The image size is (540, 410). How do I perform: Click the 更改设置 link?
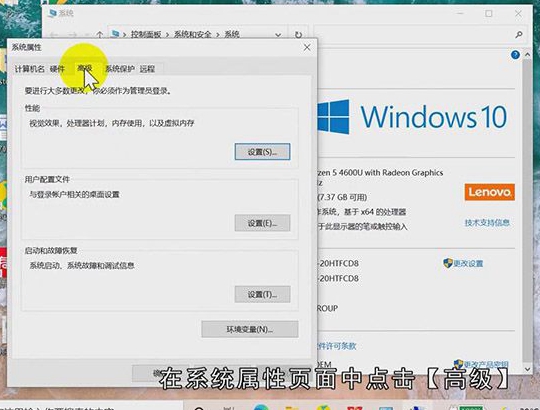tap(468, 264)
